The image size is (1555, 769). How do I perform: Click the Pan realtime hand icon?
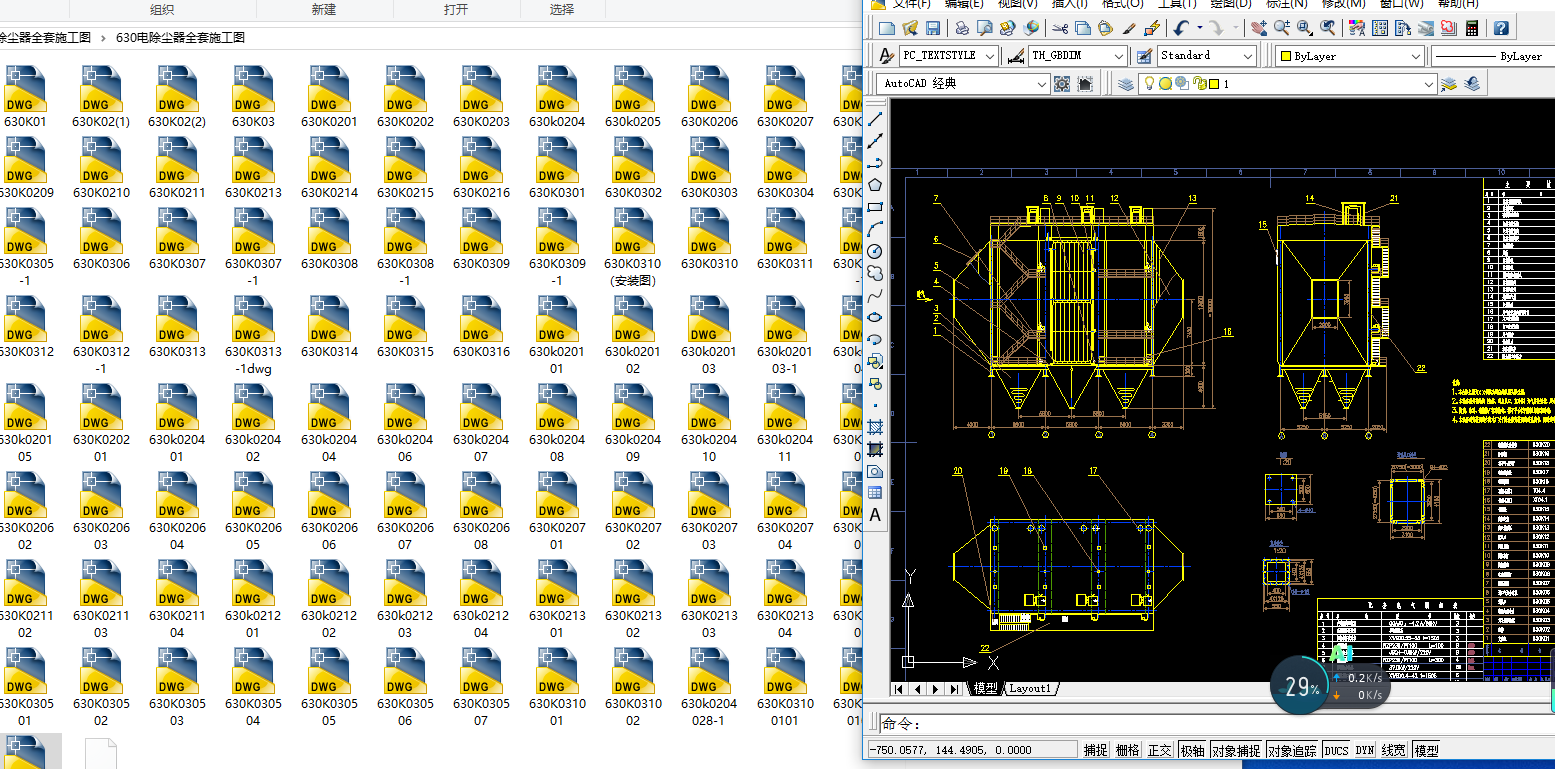[1259, 28]
